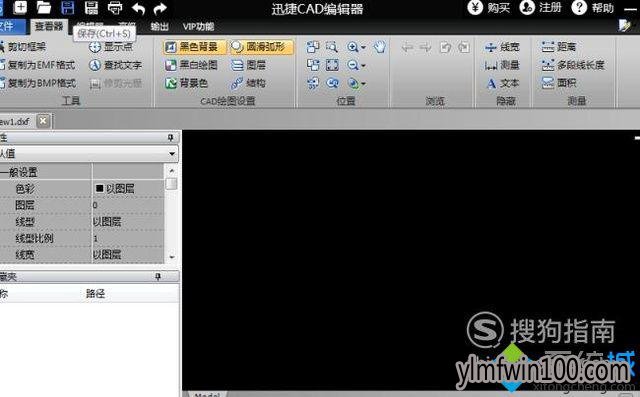
Task: Click the zoom in magnifier
Action: click(353, 47)
